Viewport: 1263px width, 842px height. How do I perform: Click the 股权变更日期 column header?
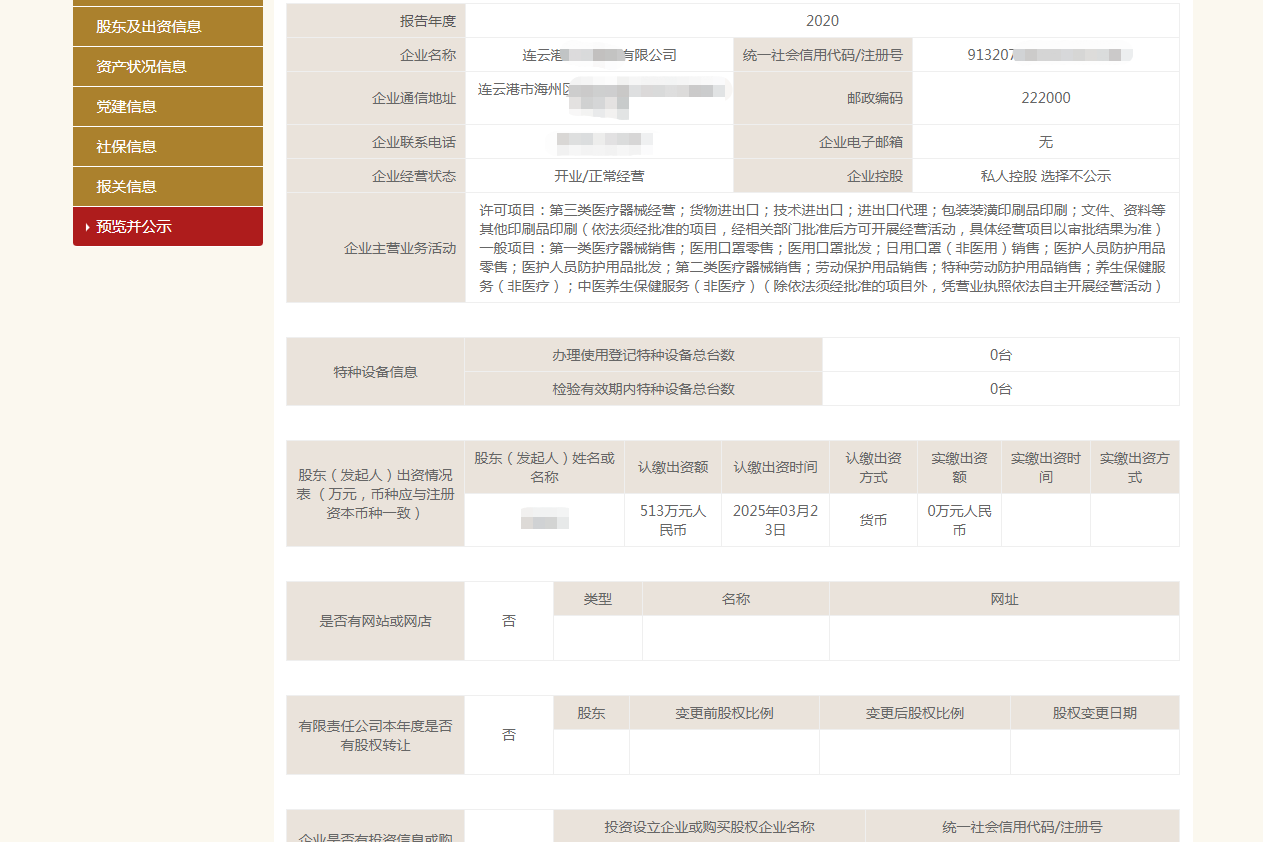1095,713
